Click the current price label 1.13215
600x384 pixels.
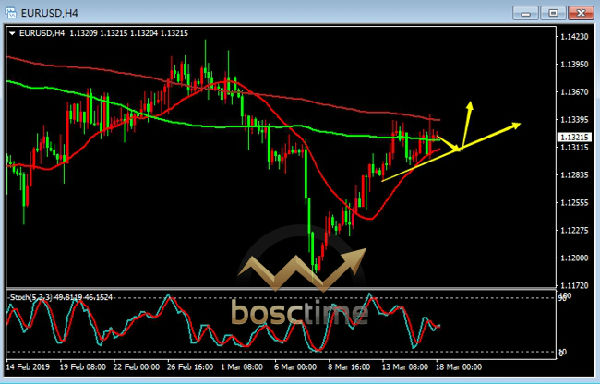(574, 137)
